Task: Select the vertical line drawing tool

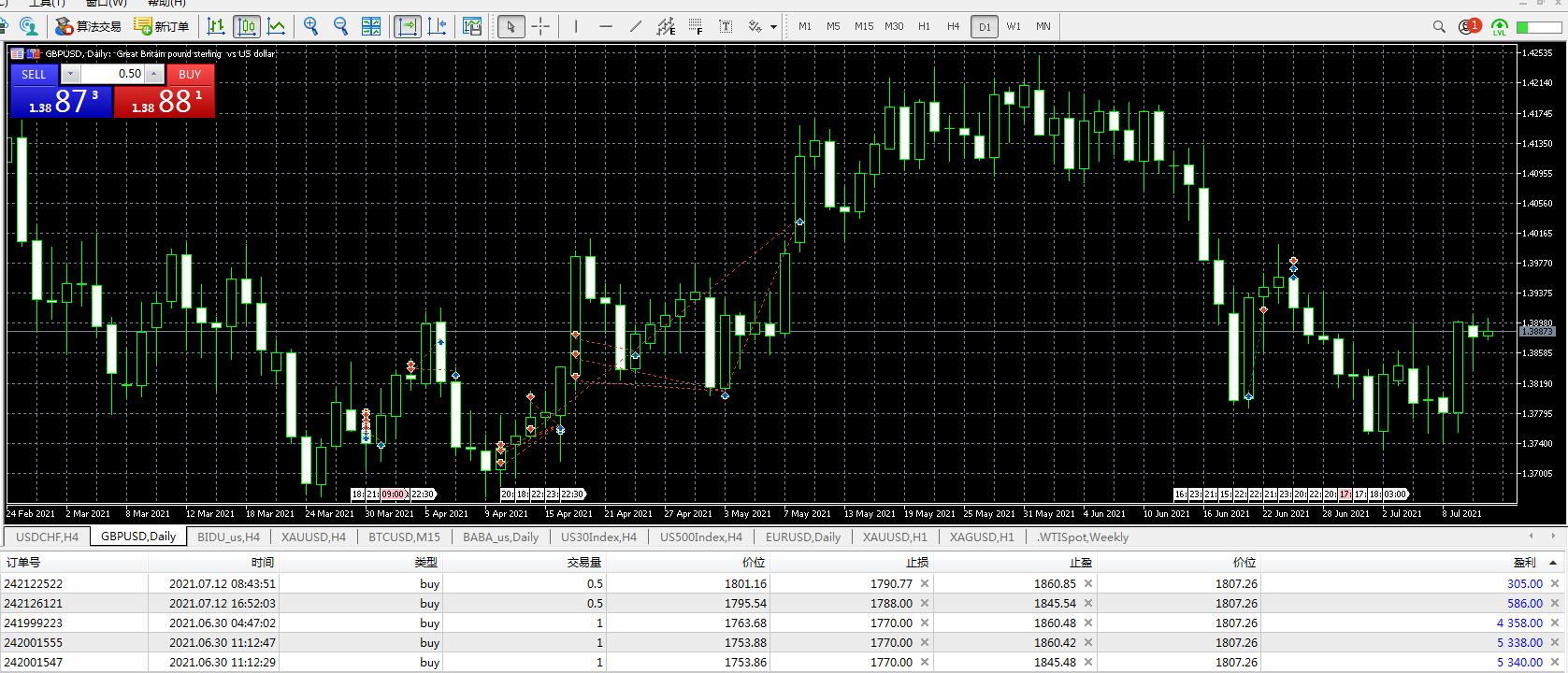Action: [x=576, y=26]
